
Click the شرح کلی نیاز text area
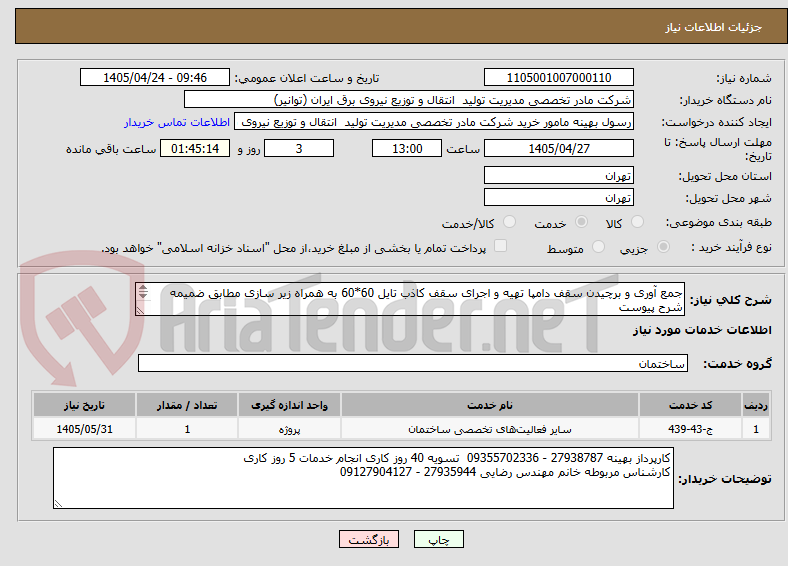click(410, 300)
